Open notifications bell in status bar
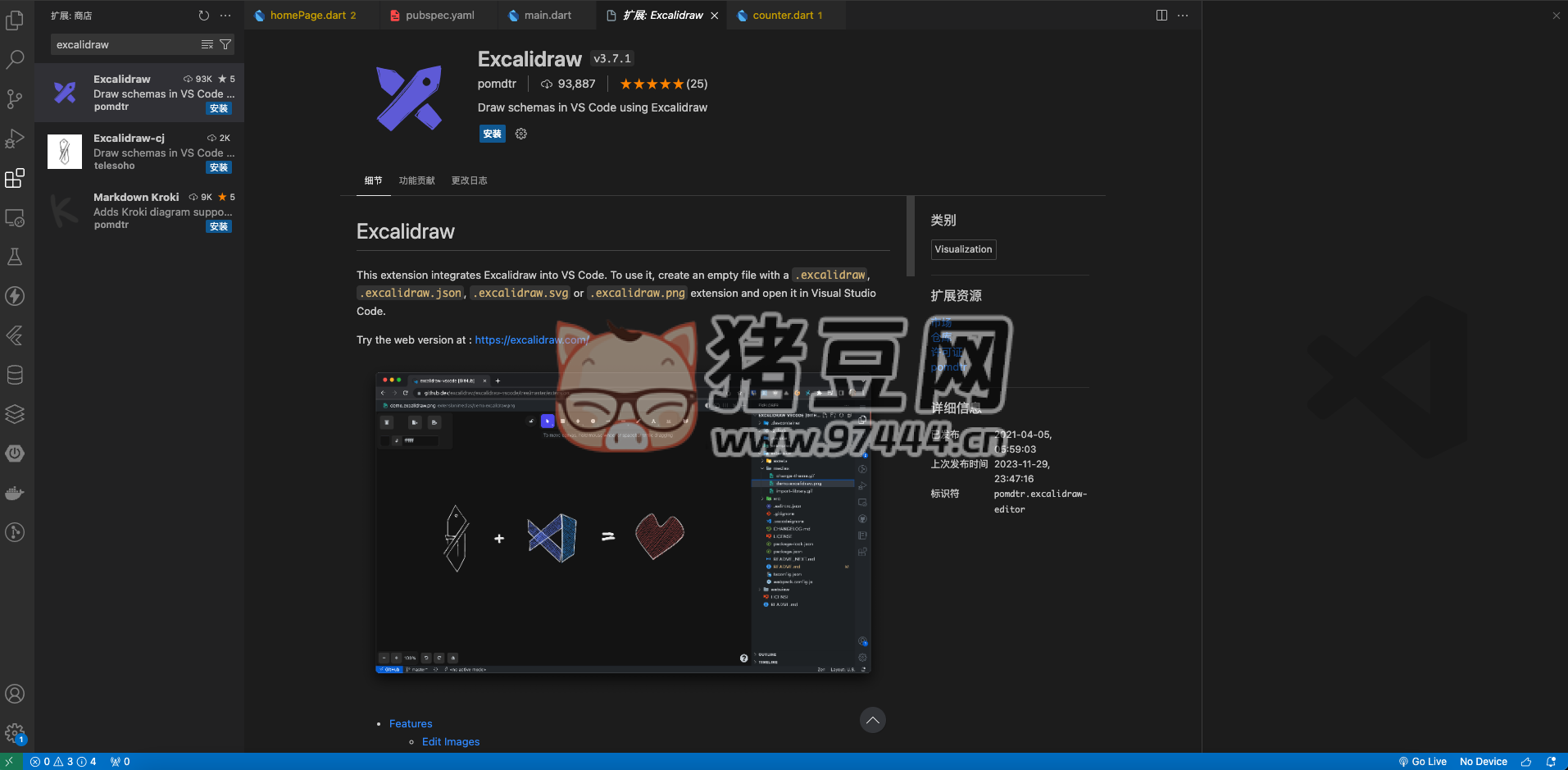Image resolution: width=1568 pixels, height=770 pixels. tap(1551, 762)
